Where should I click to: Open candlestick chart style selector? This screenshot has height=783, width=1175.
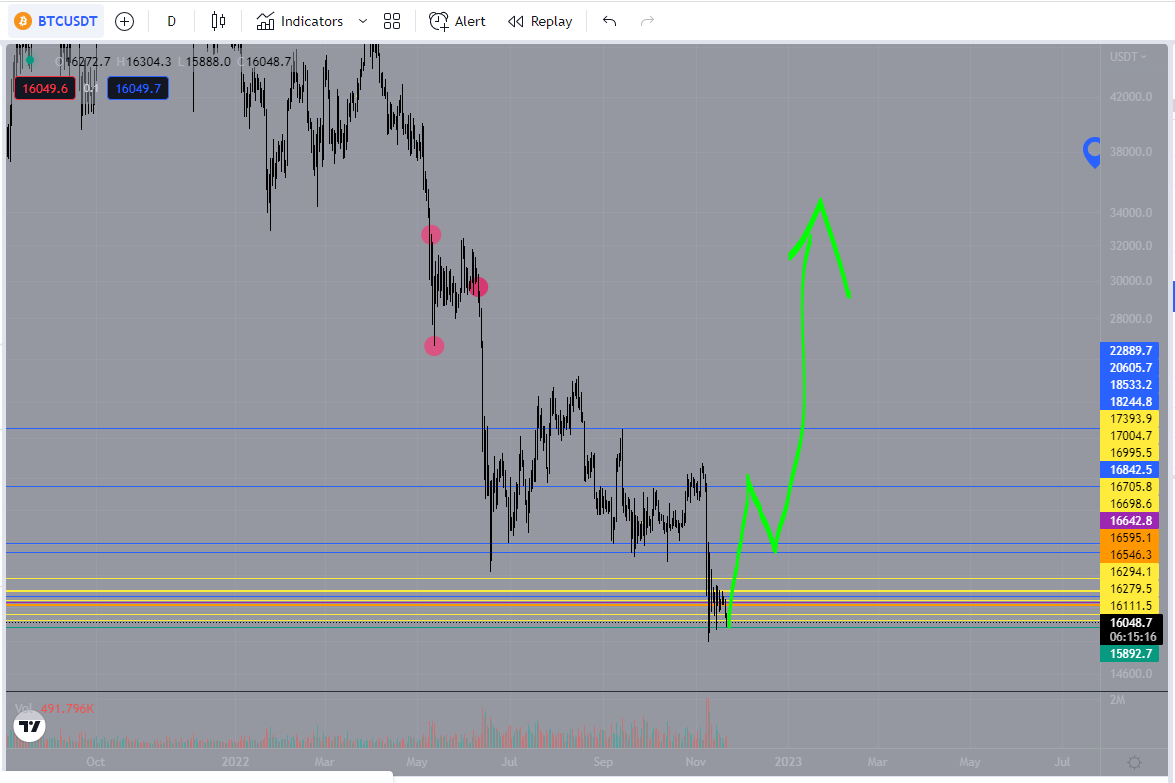click(218, 21)
